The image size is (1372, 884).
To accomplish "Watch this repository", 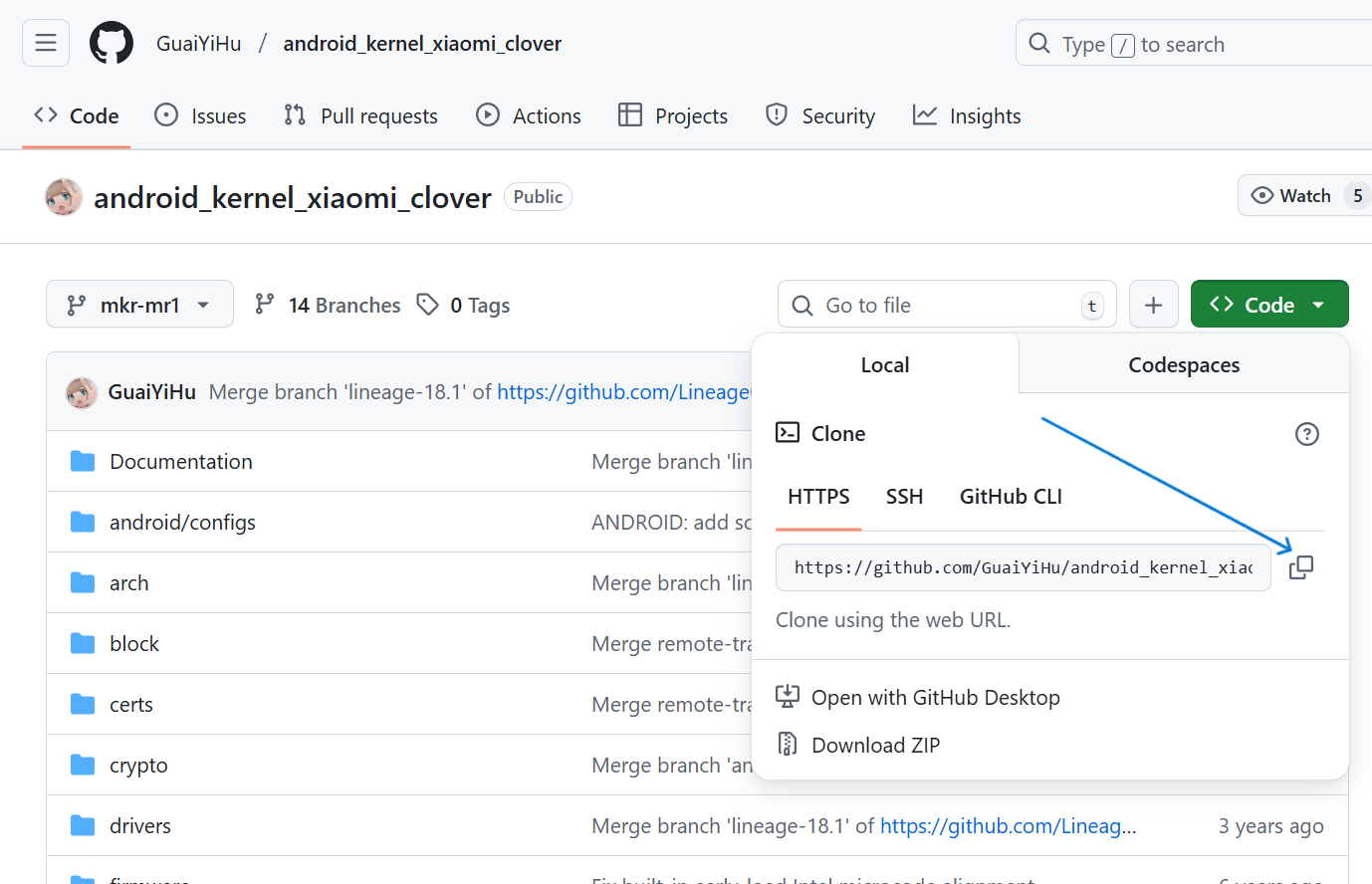I will pos(1291,196).
